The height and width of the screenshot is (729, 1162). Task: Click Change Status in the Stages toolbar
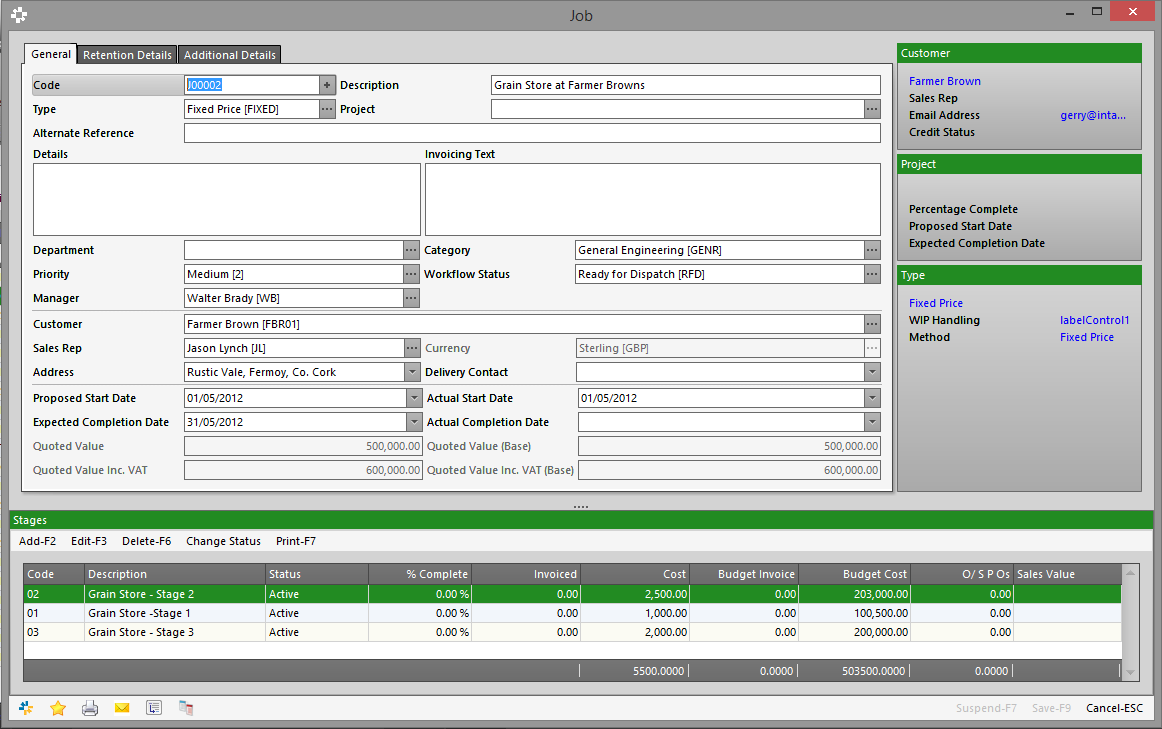click(x=223, y=541)
